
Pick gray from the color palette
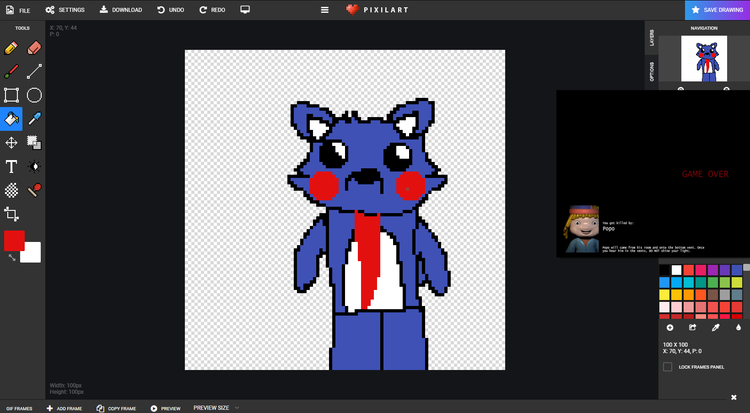point(725,294)
